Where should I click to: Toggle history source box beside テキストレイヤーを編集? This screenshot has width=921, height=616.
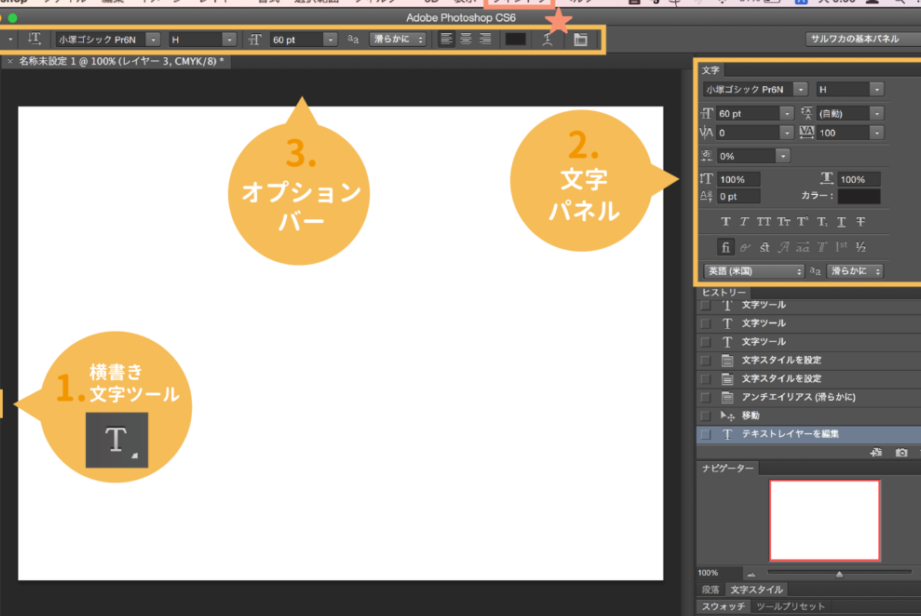(x=706, y=434)
